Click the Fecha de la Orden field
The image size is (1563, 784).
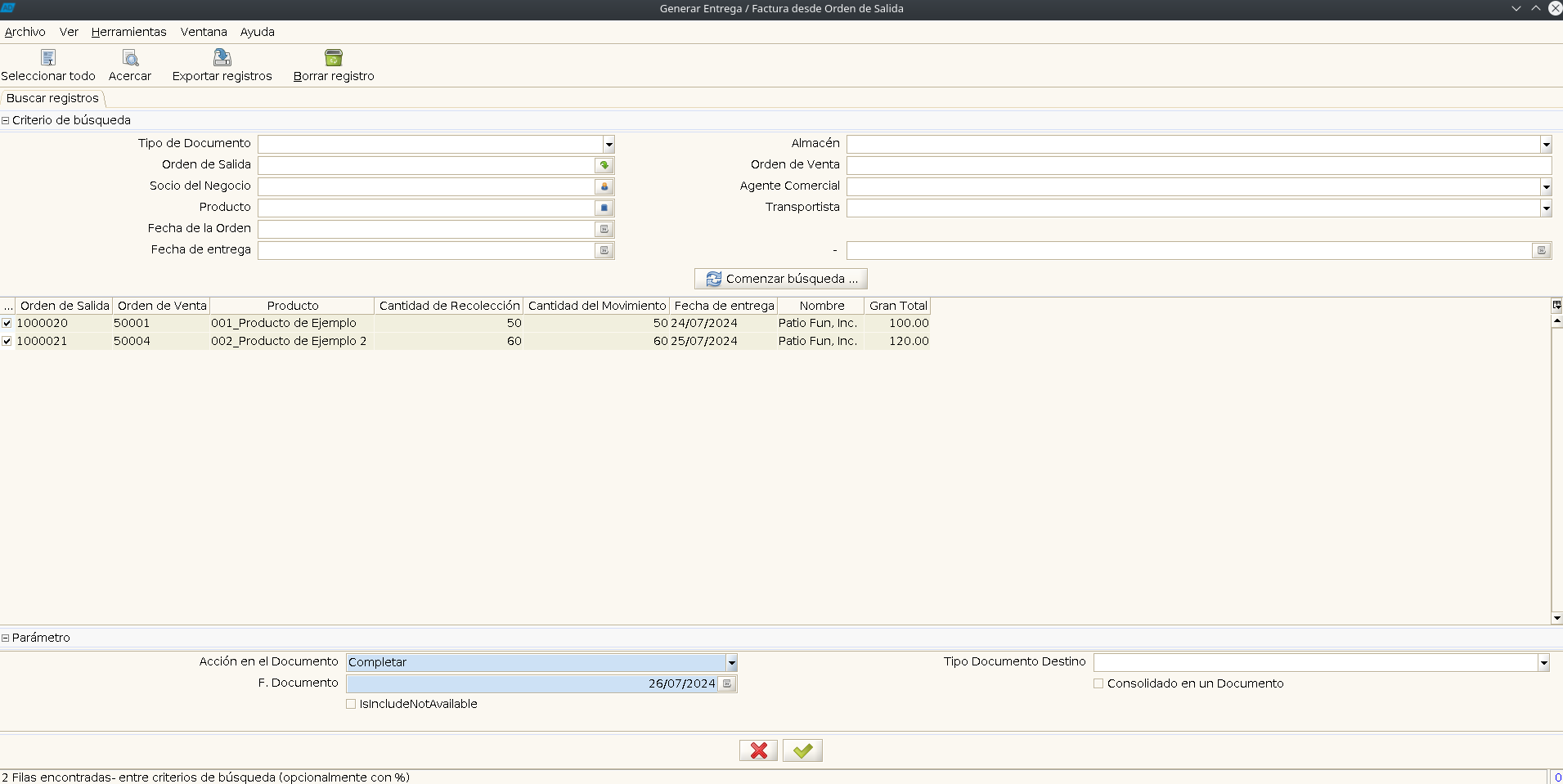click(426, 229)
